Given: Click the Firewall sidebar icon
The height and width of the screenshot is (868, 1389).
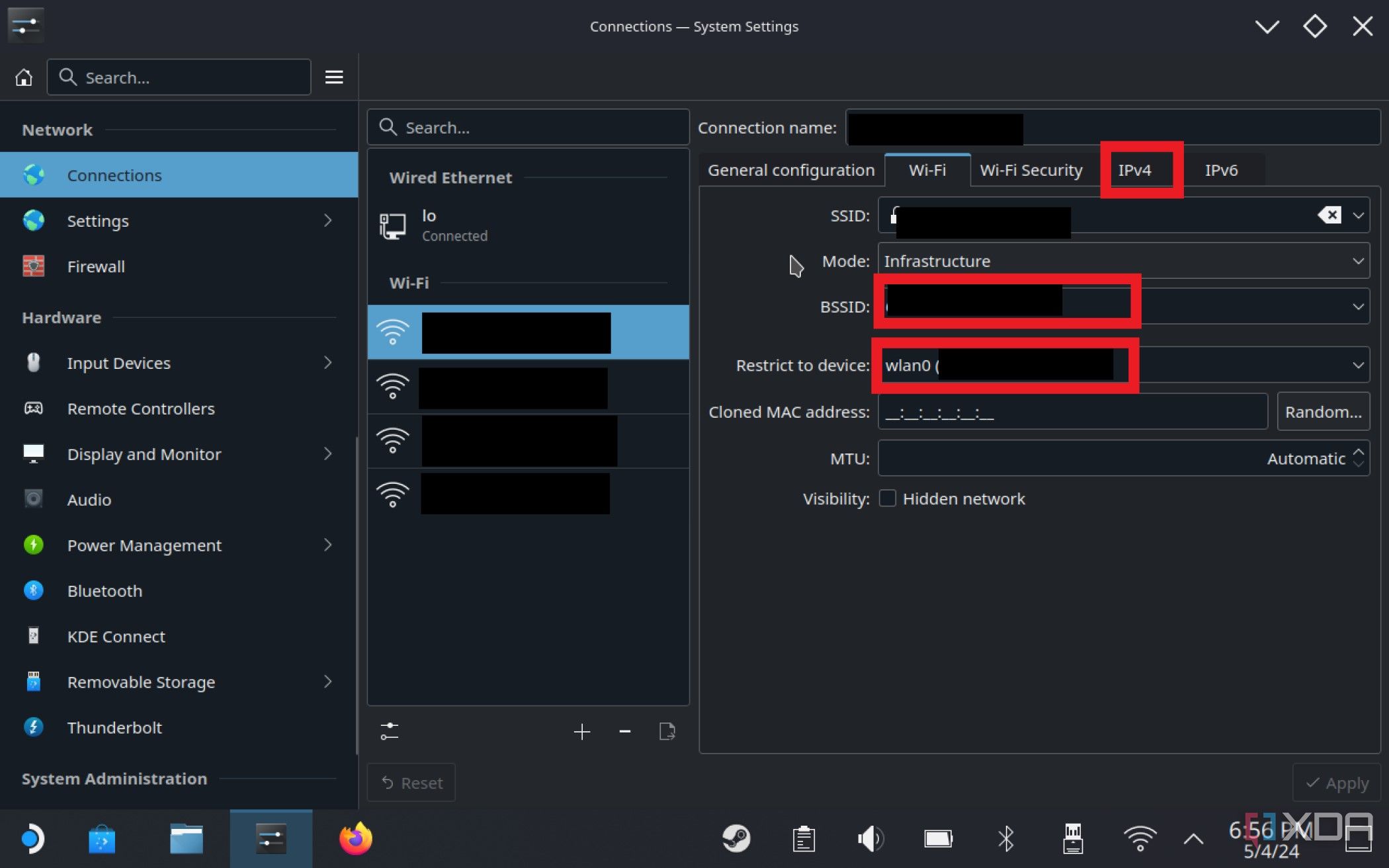Looking at the screenshot, I should 34,266.
